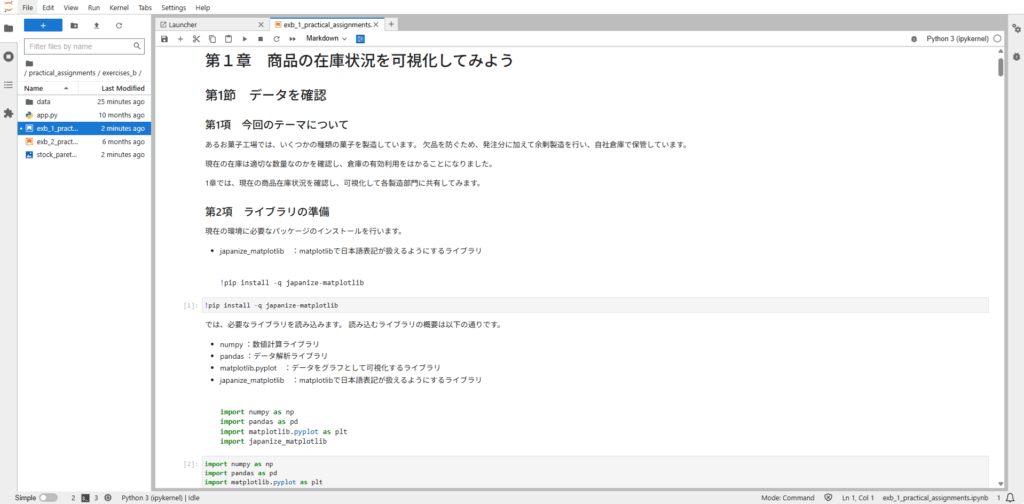Open the Kernel menu

point(118,7)
